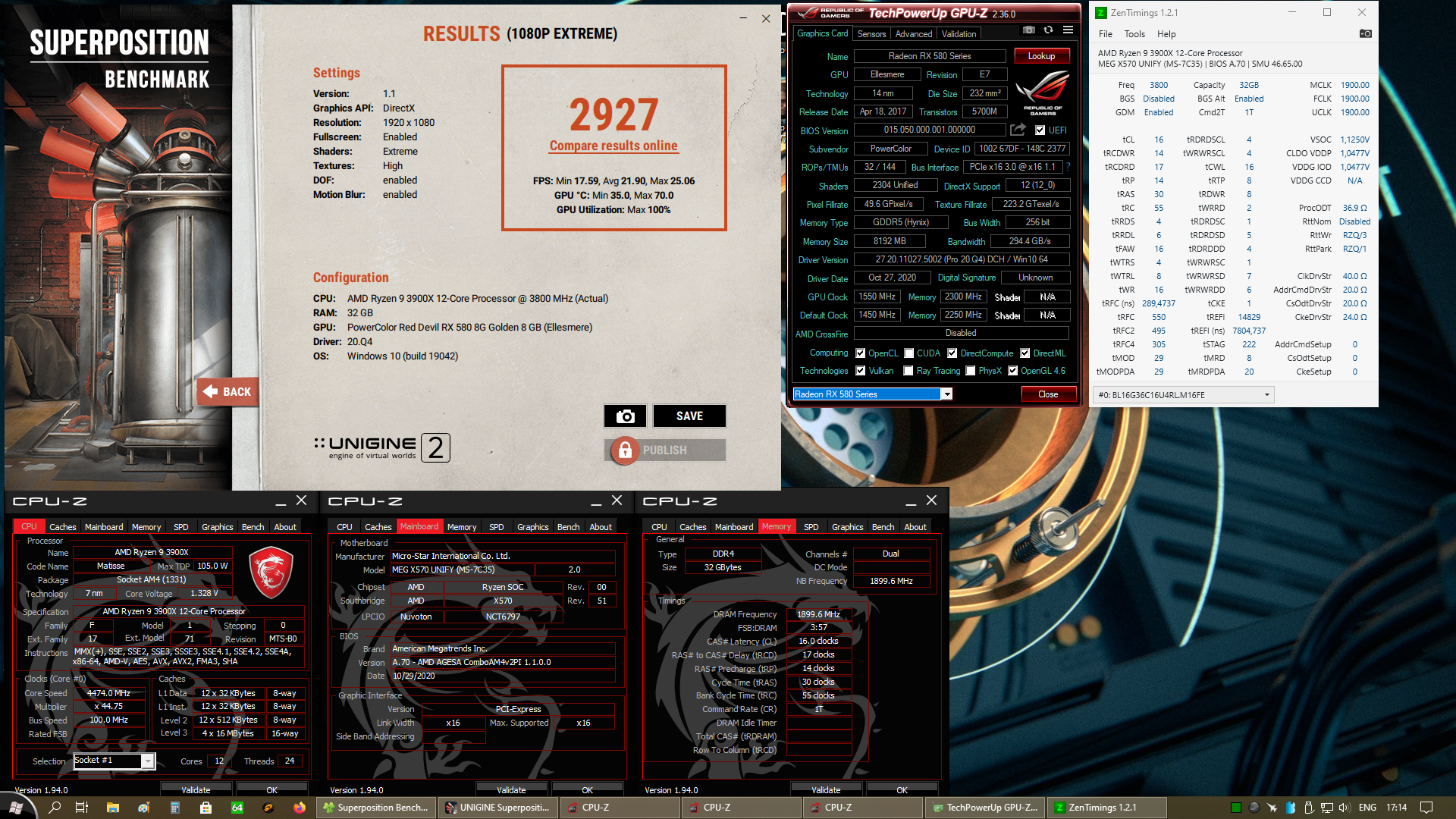Expand the Socket #1 selection dropdown
Viewport: 1456px width, 819px height.
pyautogui.click(x=149, y=761)
